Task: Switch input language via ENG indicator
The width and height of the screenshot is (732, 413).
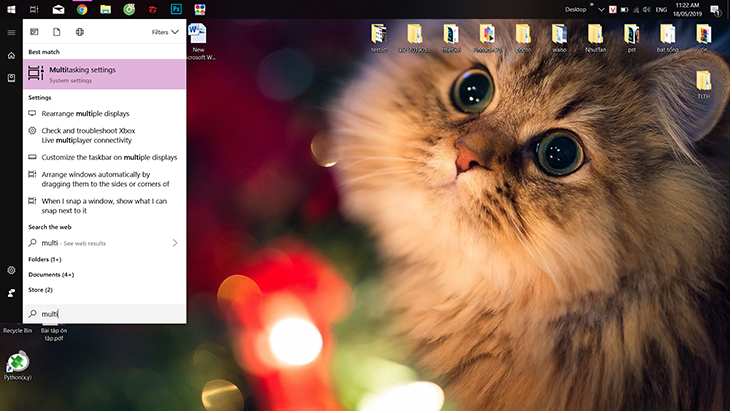Action: (661, 9)
